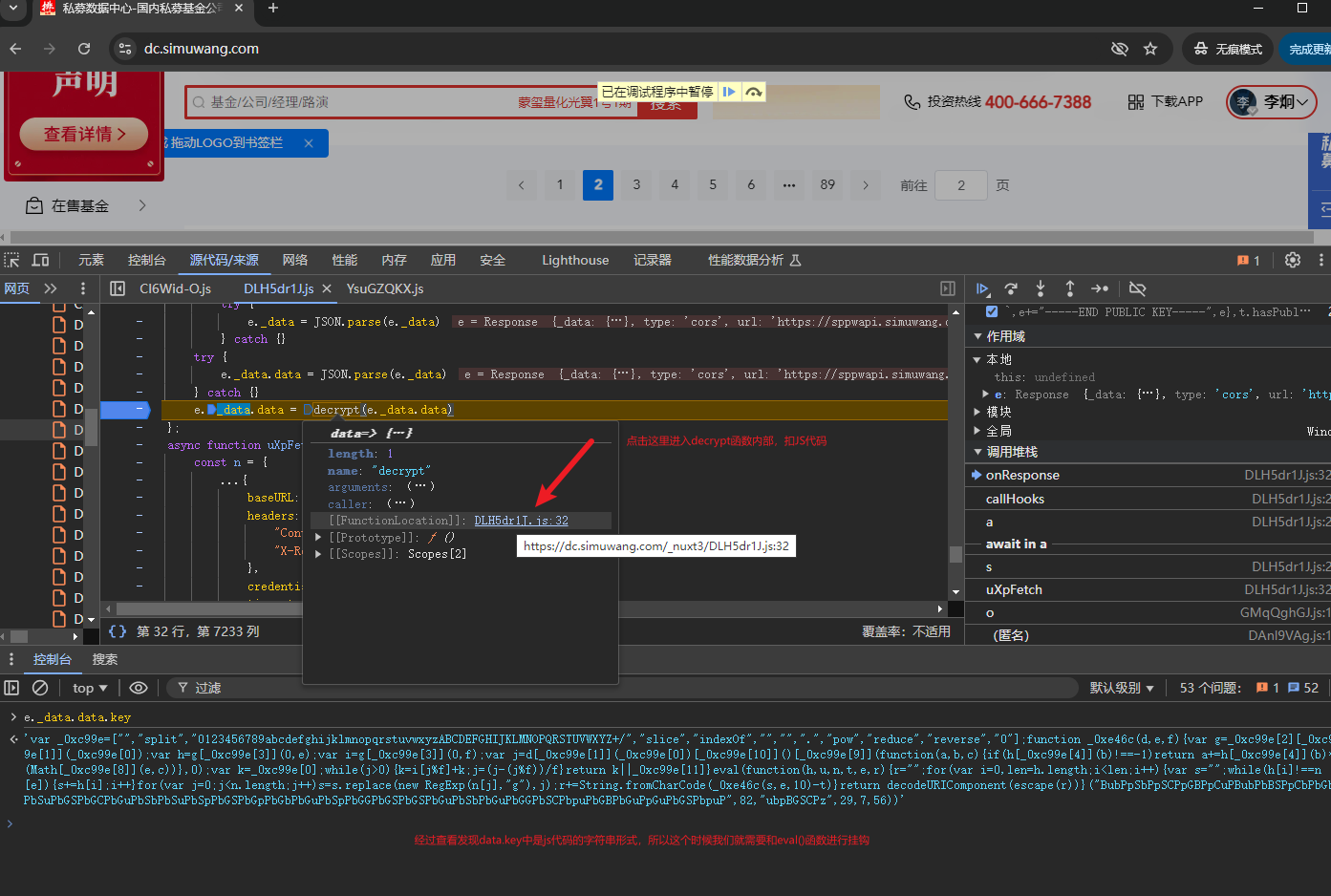Collapse the 作用域 scope section
This screenshot has height=896, width=1331.
977,336
